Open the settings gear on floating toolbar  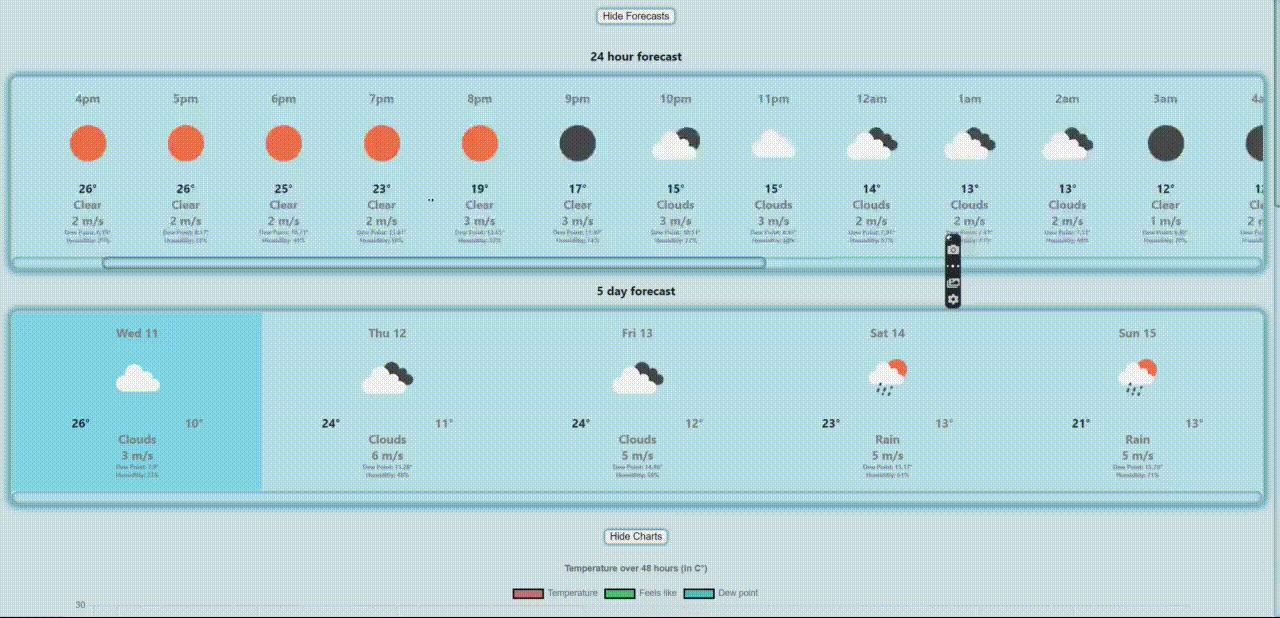coord(953,299)
